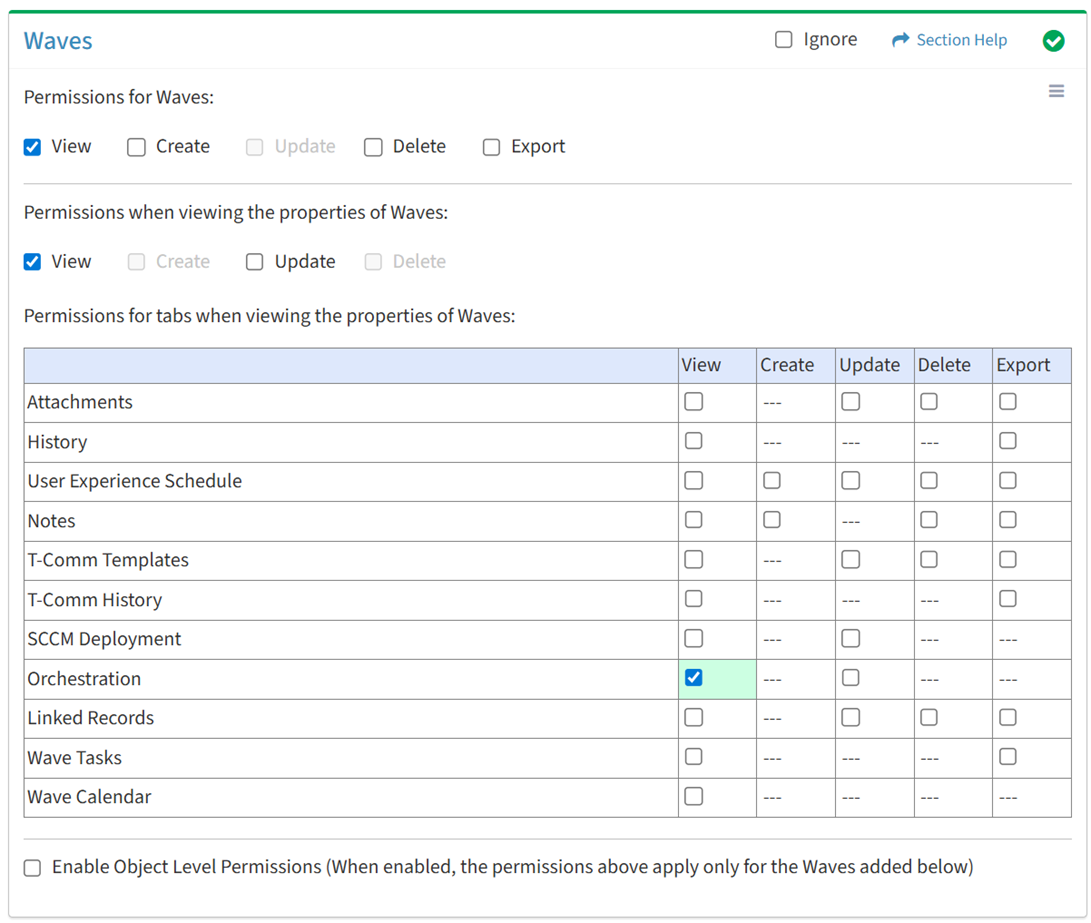Uncheck View for the Orchestration tab
The height and width of the screenshot is (923, 1091).
click(693, 678)
